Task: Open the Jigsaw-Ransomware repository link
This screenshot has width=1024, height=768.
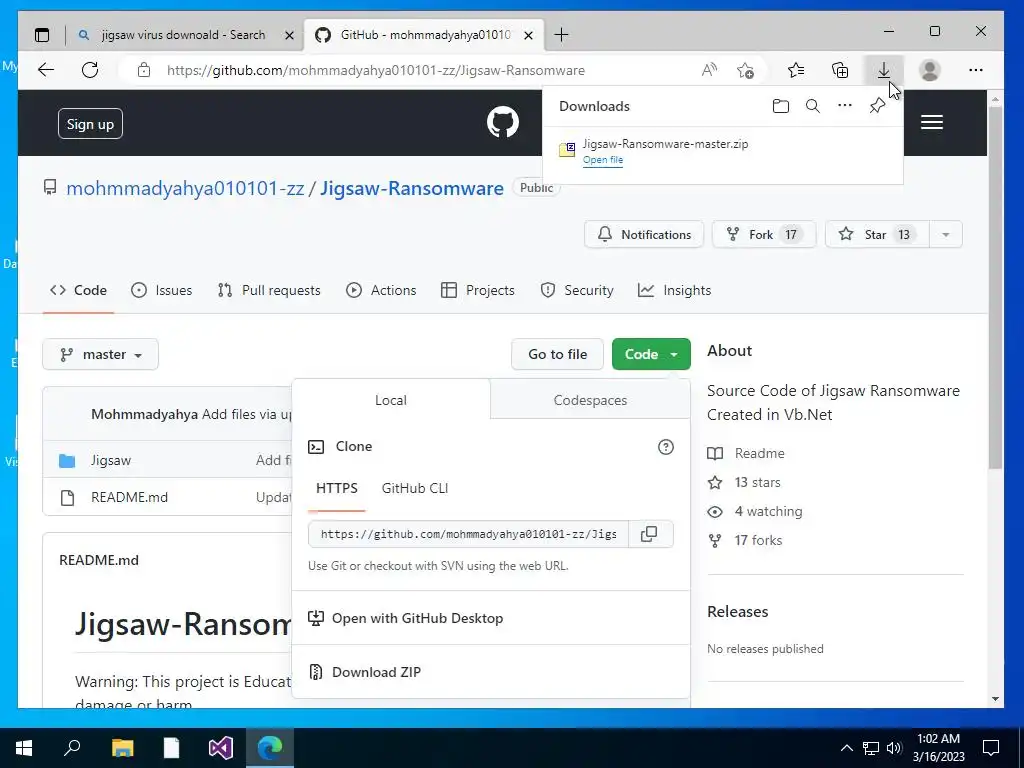Action: click(x=411, y=188)
